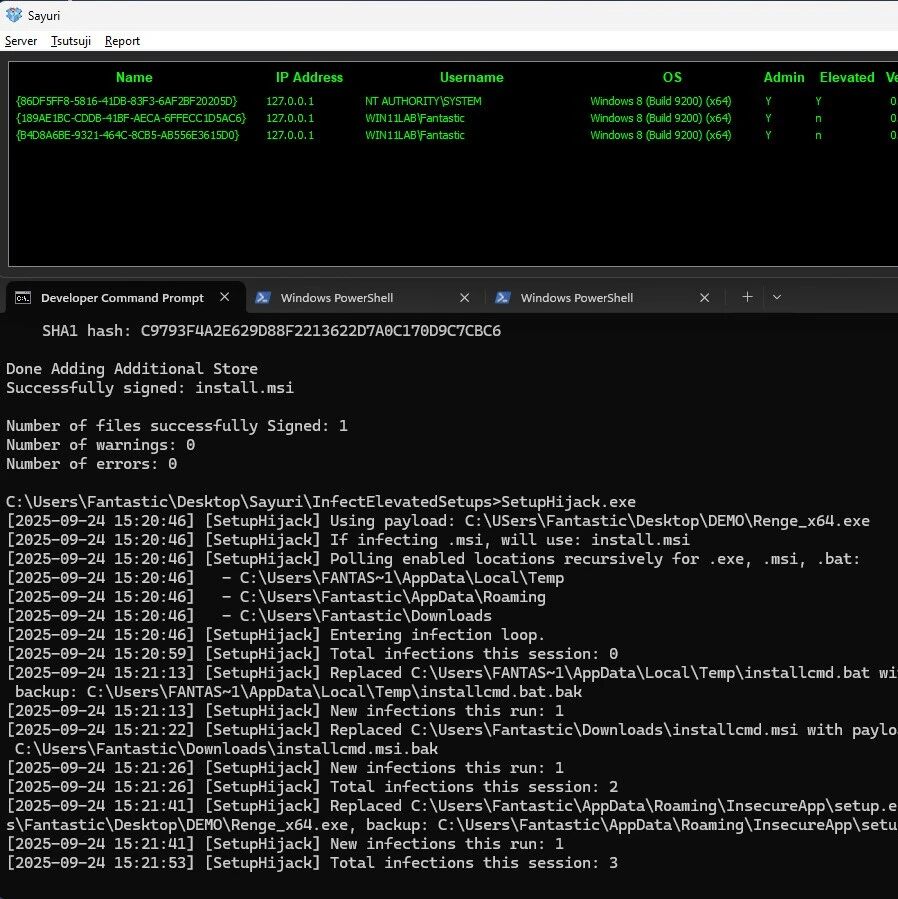
Task: Click the Windows 8 OS cell in the SYSTEM row
Action: [661, 101]
